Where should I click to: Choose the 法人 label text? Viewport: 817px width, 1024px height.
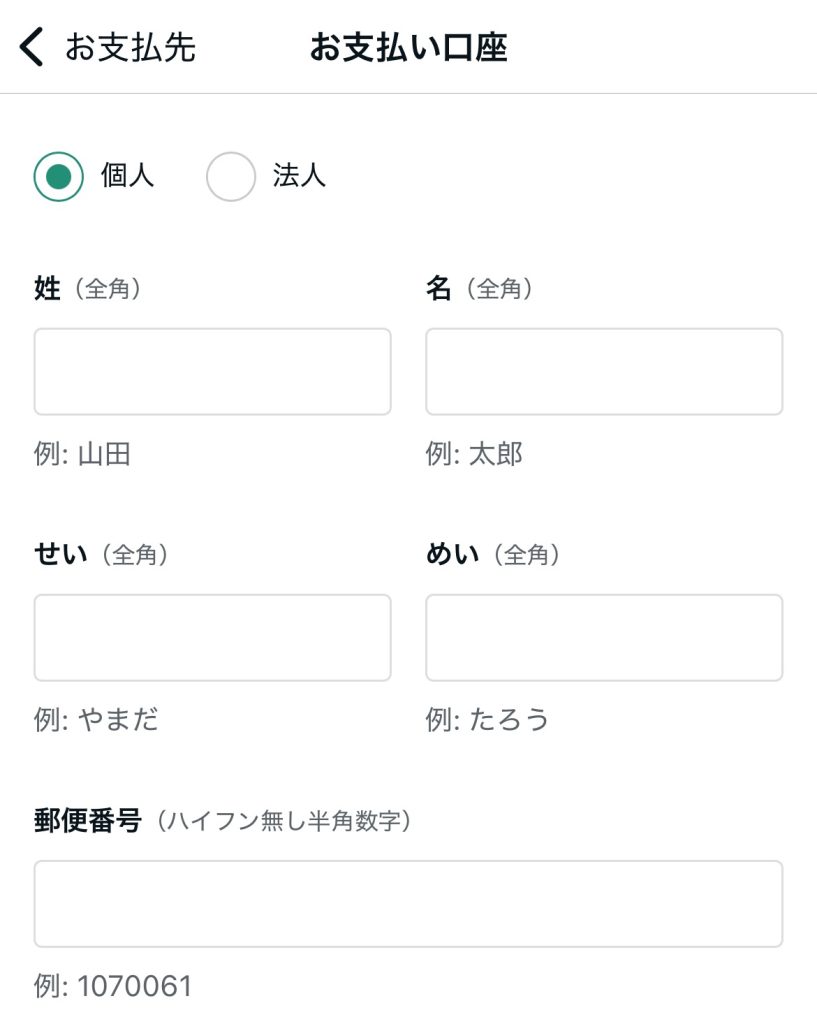pos(299,176)
